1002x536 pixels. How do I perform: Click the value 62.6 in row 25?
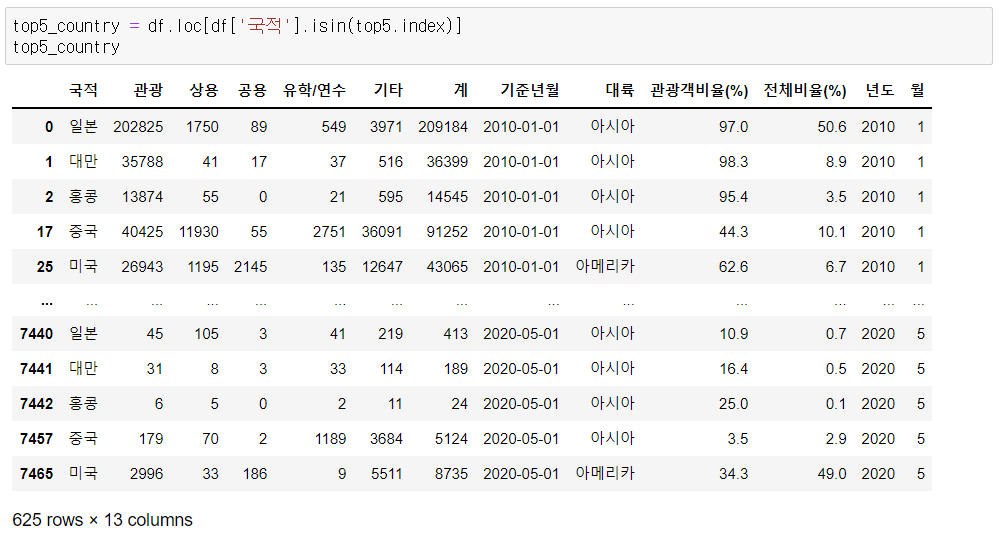tap(734, 267)
